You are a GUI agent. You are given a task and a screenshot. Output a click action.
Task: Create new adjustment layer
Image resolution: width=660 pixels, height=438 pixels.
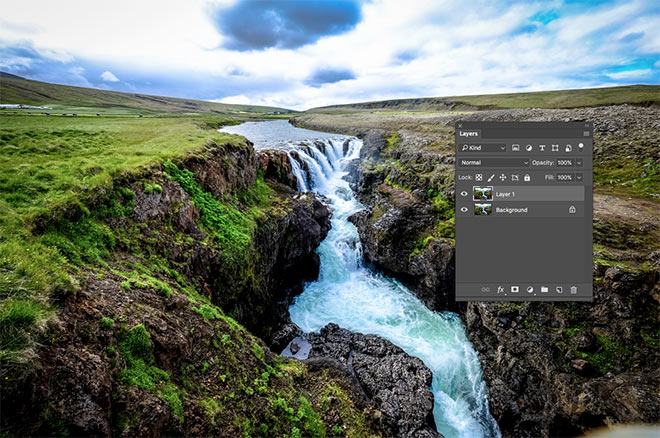530,289
